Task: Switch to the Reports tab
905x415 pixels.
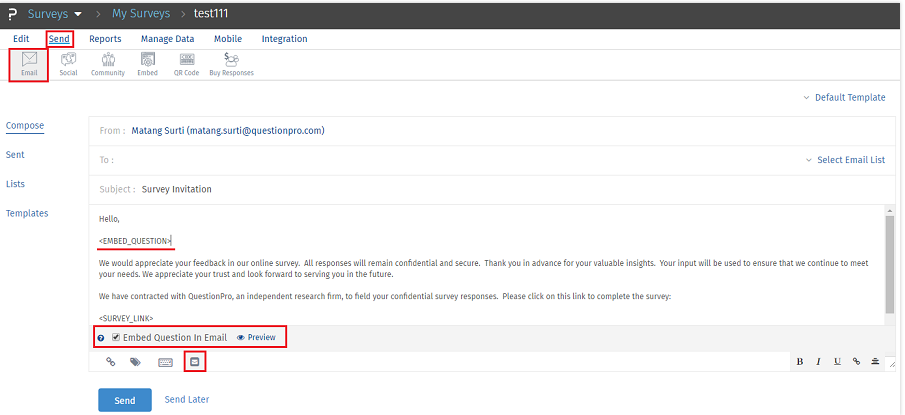Action: 105,39
